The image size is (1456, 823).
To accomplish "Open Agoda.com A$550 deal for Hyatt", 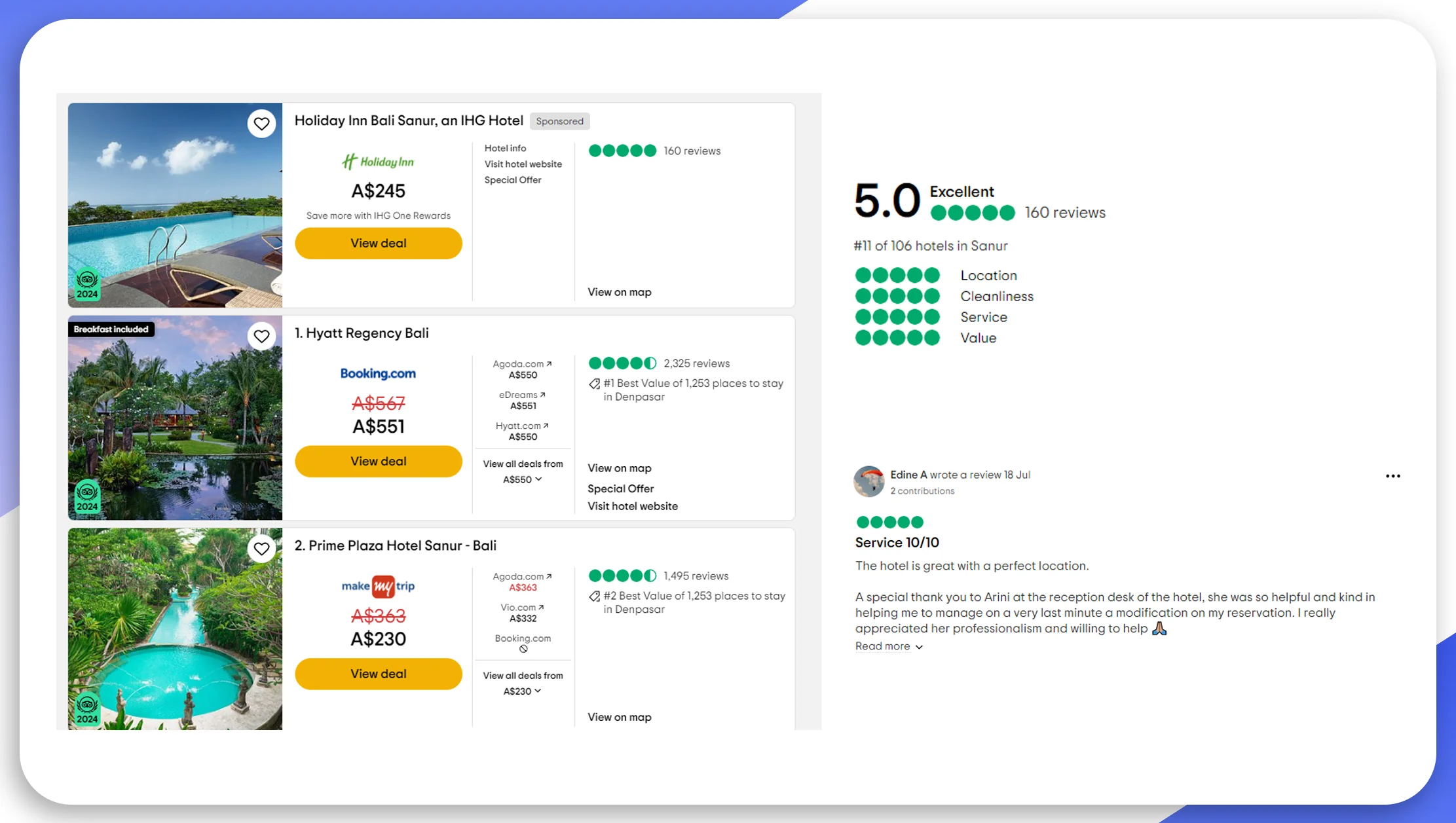I will [x=523, y=370].
